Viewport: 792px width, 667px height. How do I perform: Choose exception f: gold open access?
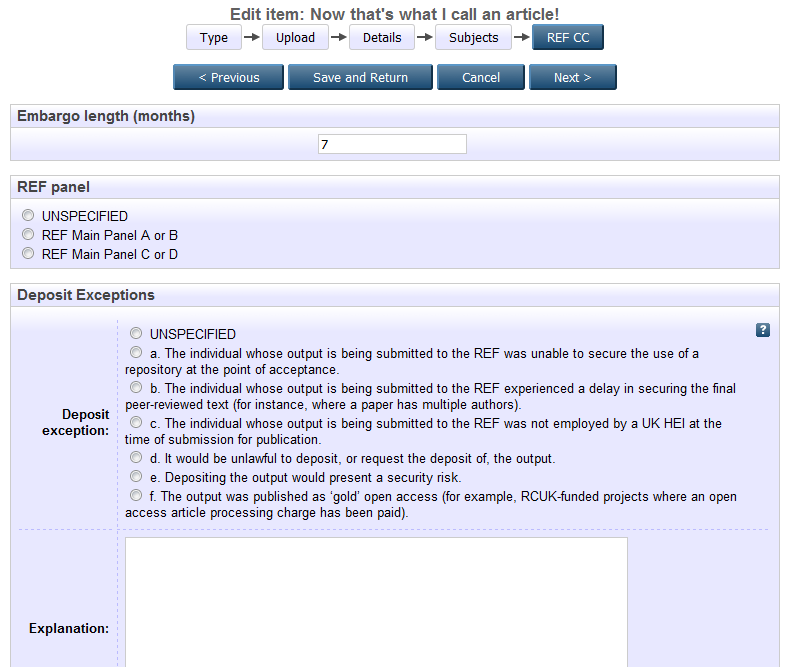pos(136,496)
